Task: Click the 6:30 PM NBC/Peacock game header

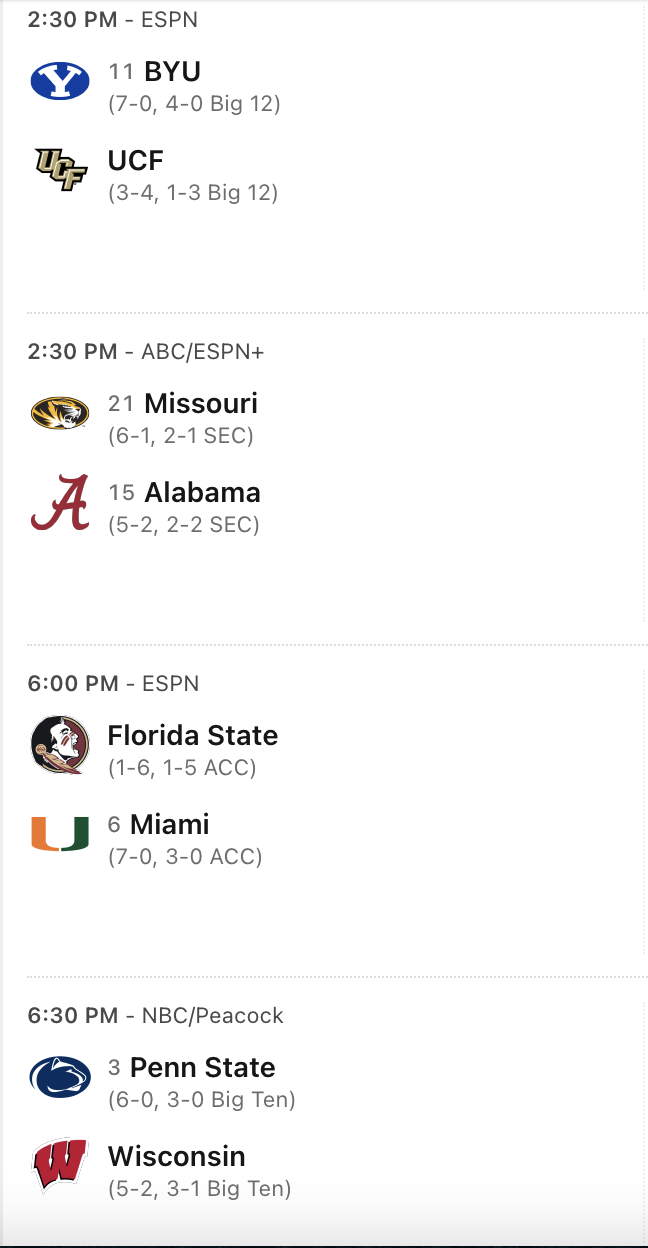Action: click(155, 1016)
